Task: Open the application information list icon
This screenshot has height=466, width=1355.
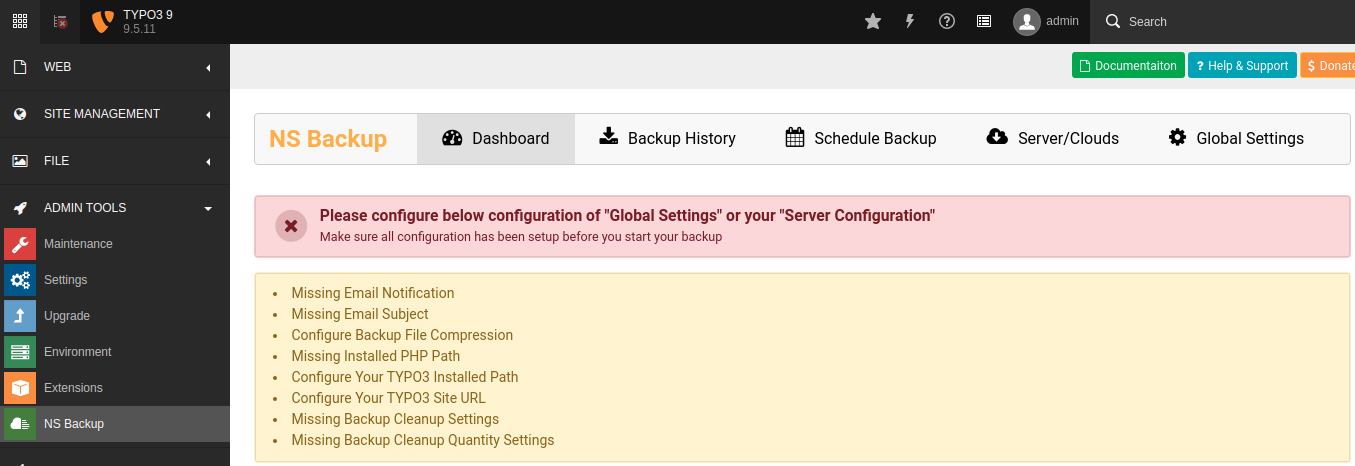Action: coord(984,21)
